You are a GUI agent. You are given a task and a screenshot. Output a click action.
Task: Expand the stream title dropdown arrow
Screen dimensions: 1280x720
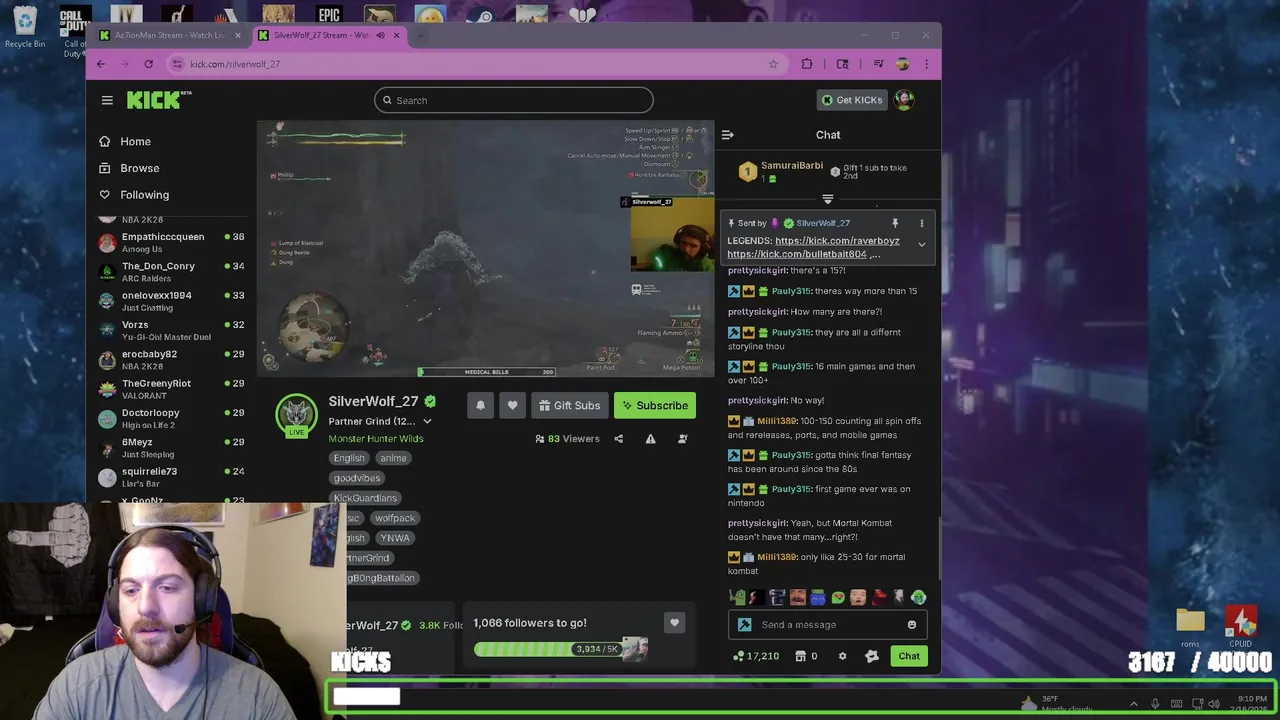[427, 422]
